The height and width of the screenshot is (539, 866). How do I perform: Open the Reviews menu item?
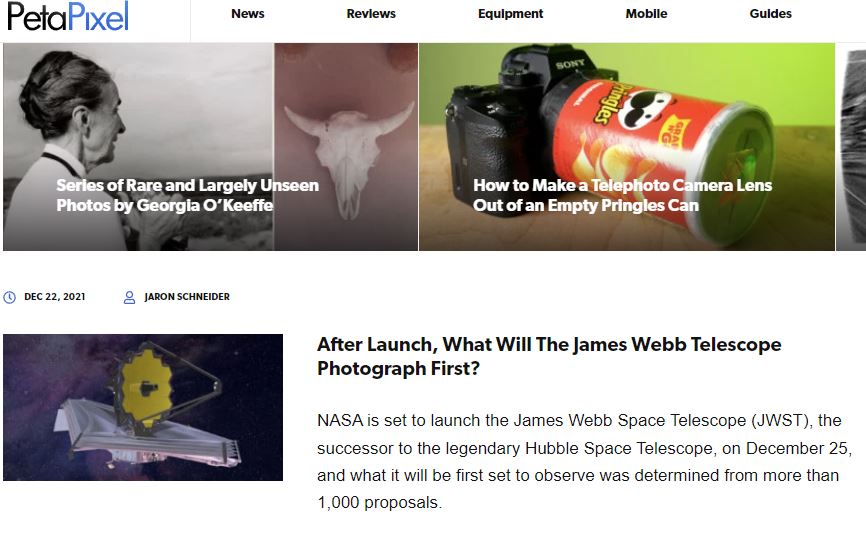pyautogui.click(x=371, y=14)
